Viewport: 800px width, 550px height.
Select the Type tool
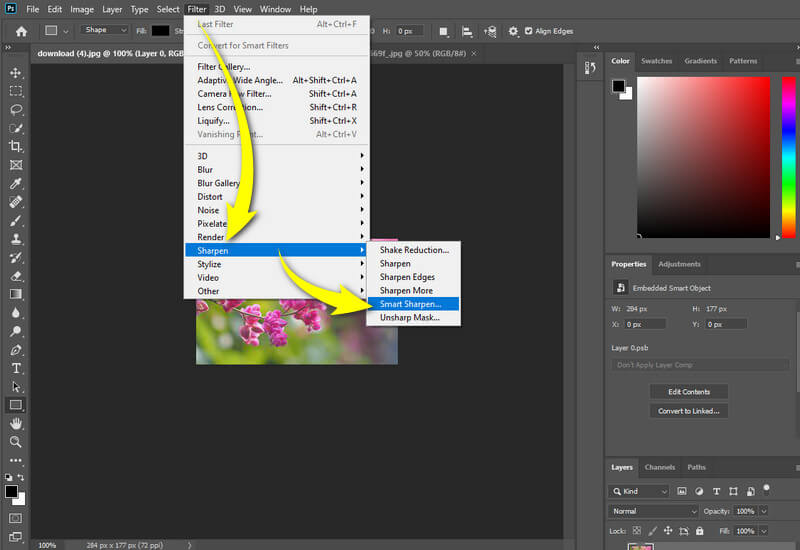pos(16,368)
